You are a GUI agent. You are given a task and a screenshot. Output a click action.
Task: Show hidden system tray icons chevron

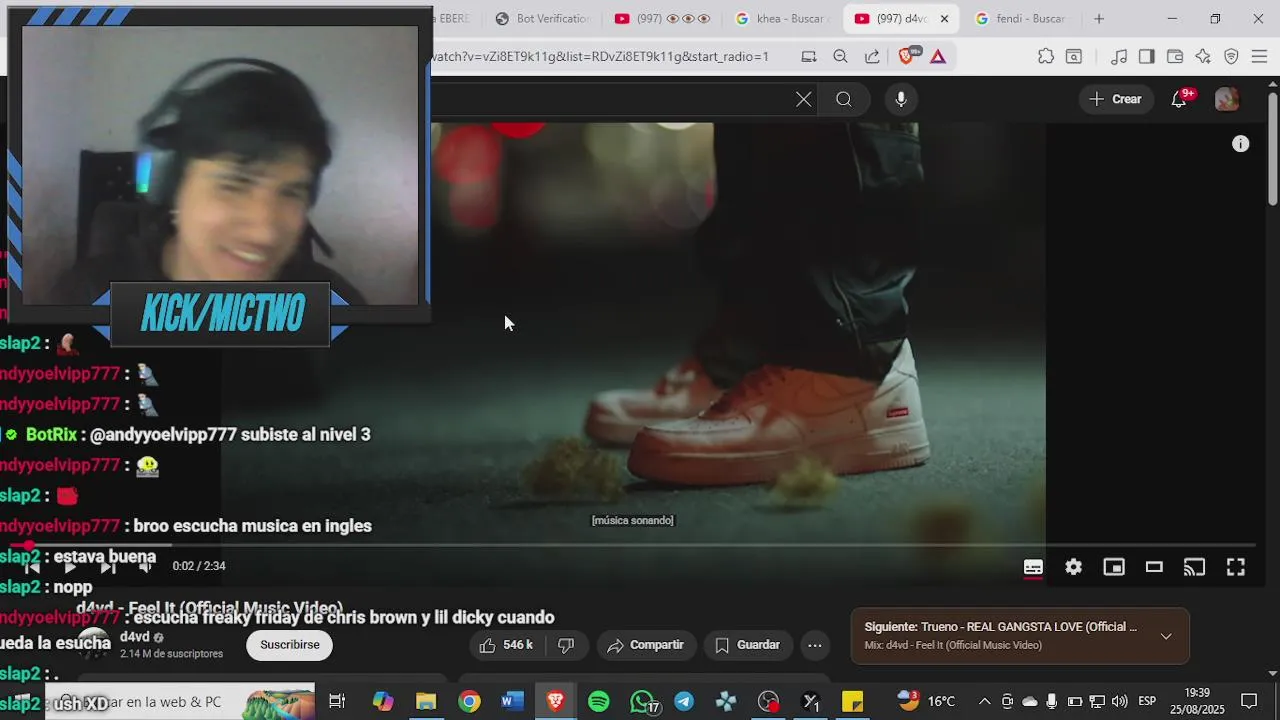[x=984, y=701]
